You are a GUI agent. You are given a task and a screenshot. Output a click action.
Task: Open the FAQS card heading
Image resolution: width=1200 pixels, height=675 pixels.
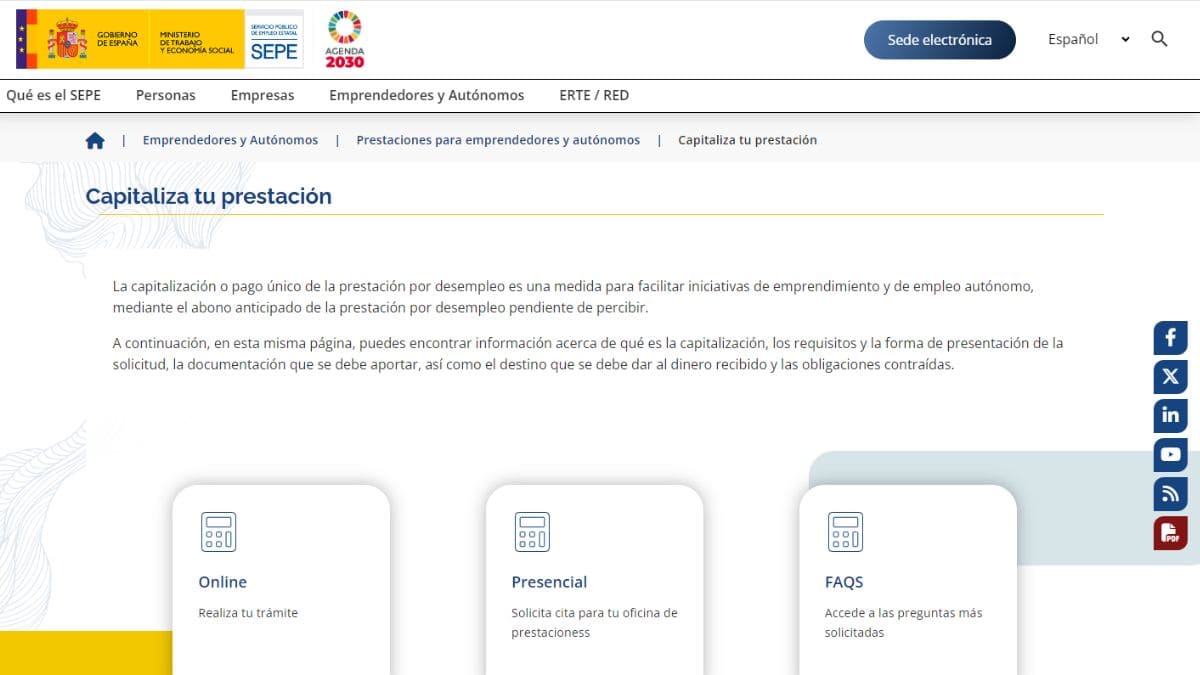pos(844,582)
